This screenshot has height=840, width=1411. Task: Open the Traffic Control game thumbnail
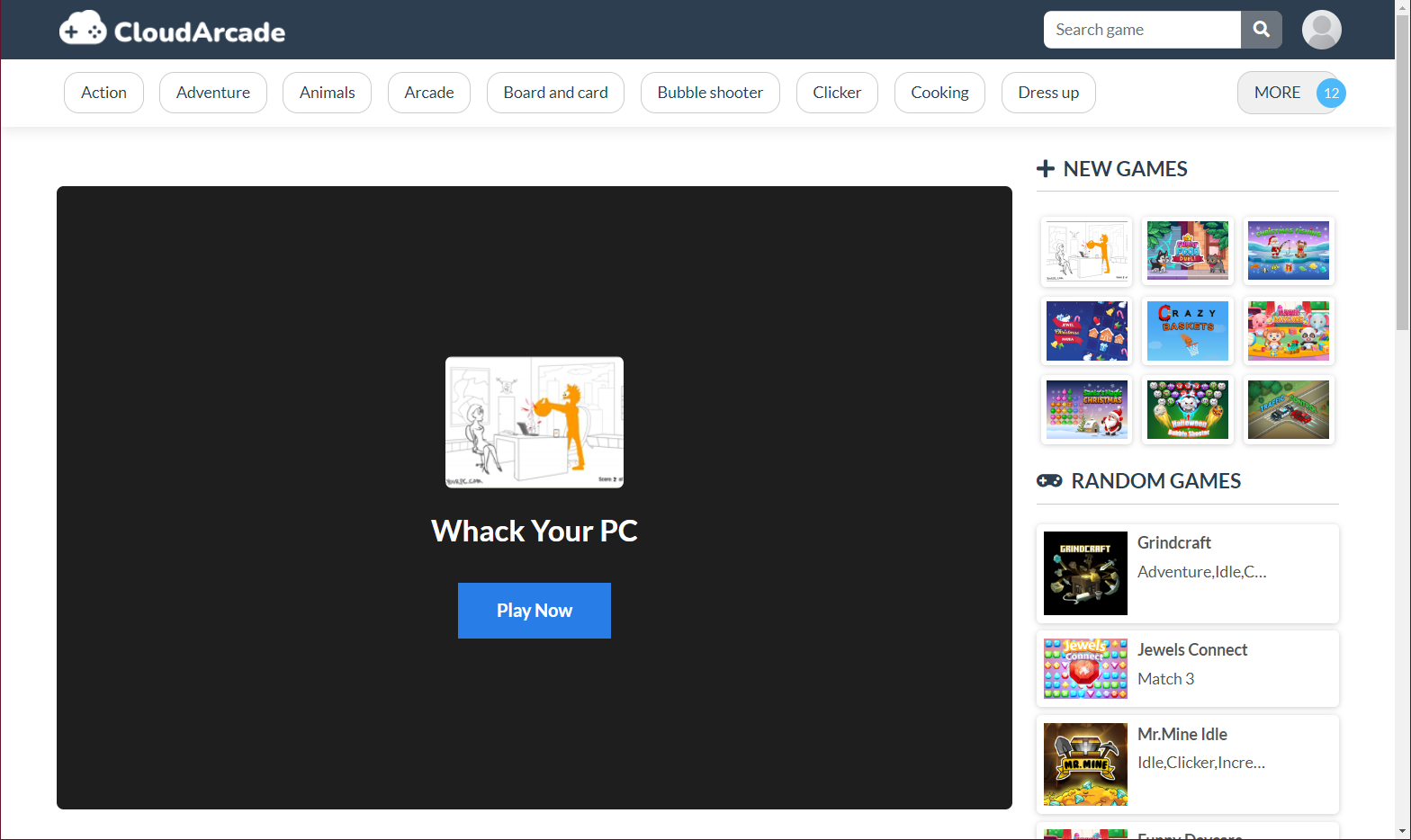[x=1289, y=410]
